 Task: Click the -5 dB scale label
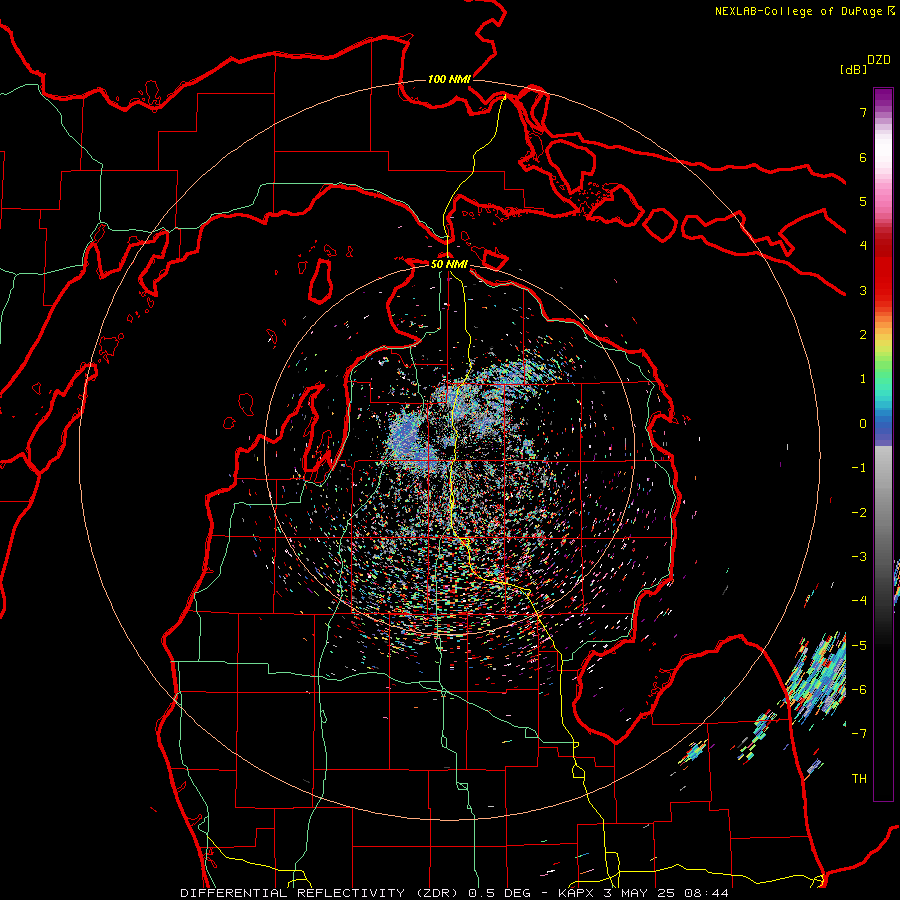(x=859, y=646)
